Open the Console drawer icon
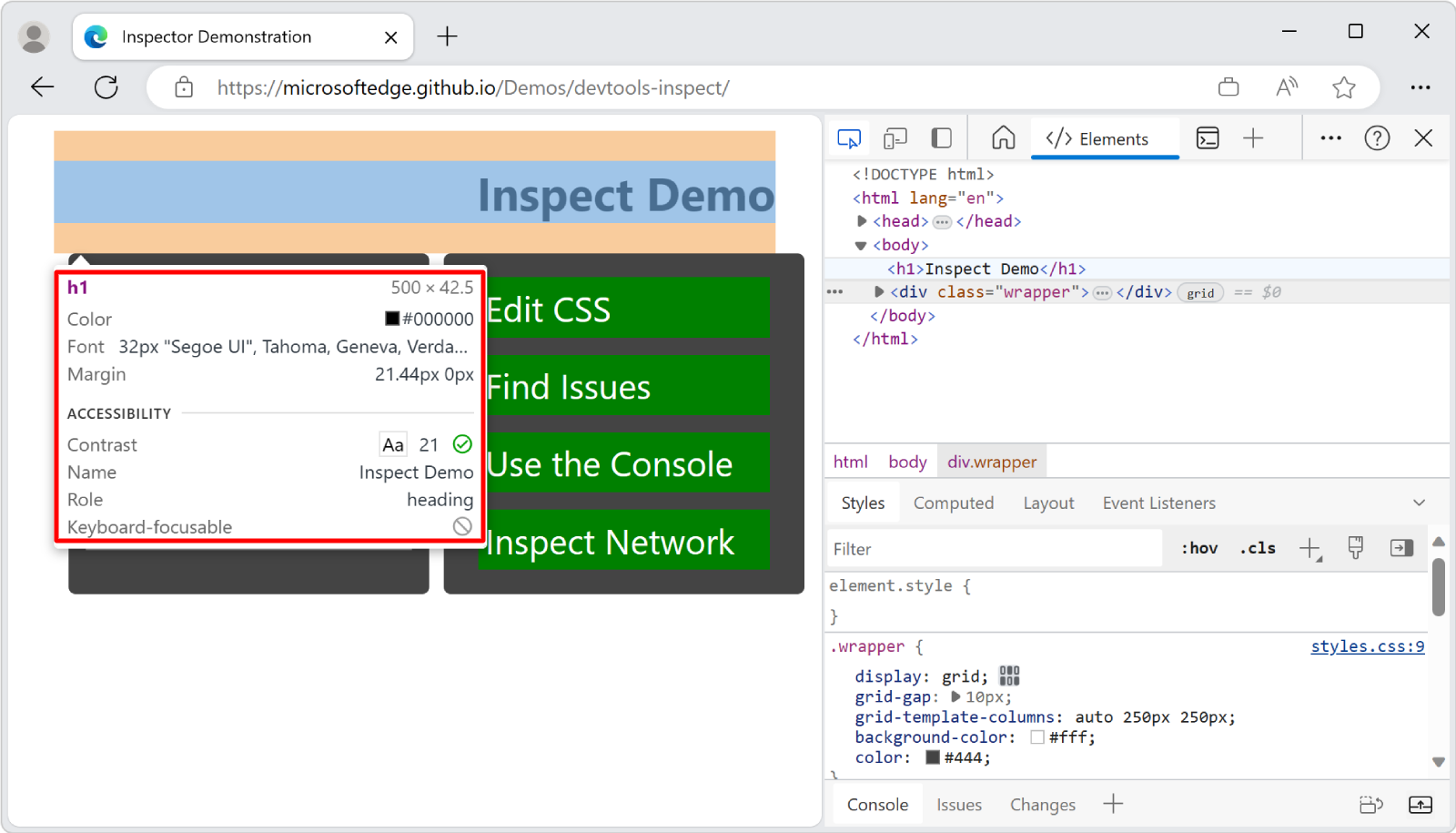Viewport: 1456px width, 833px height. click(x=1208, y=137)
